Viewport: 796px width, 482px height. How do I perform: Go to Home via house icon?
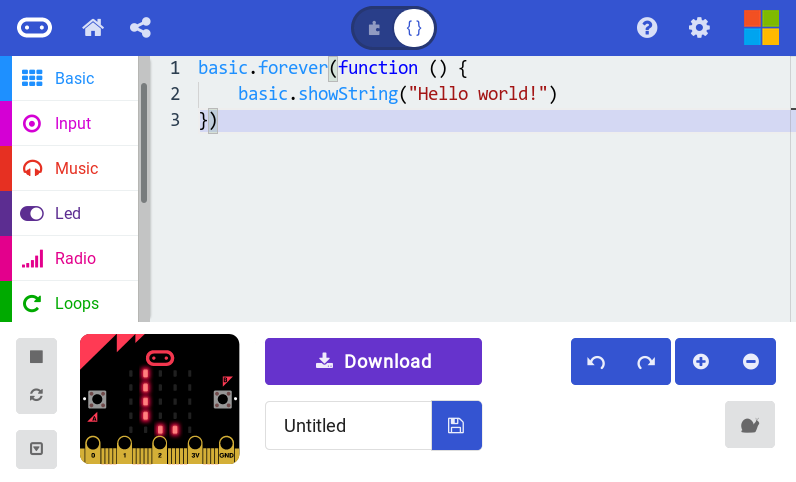[93, 28]
